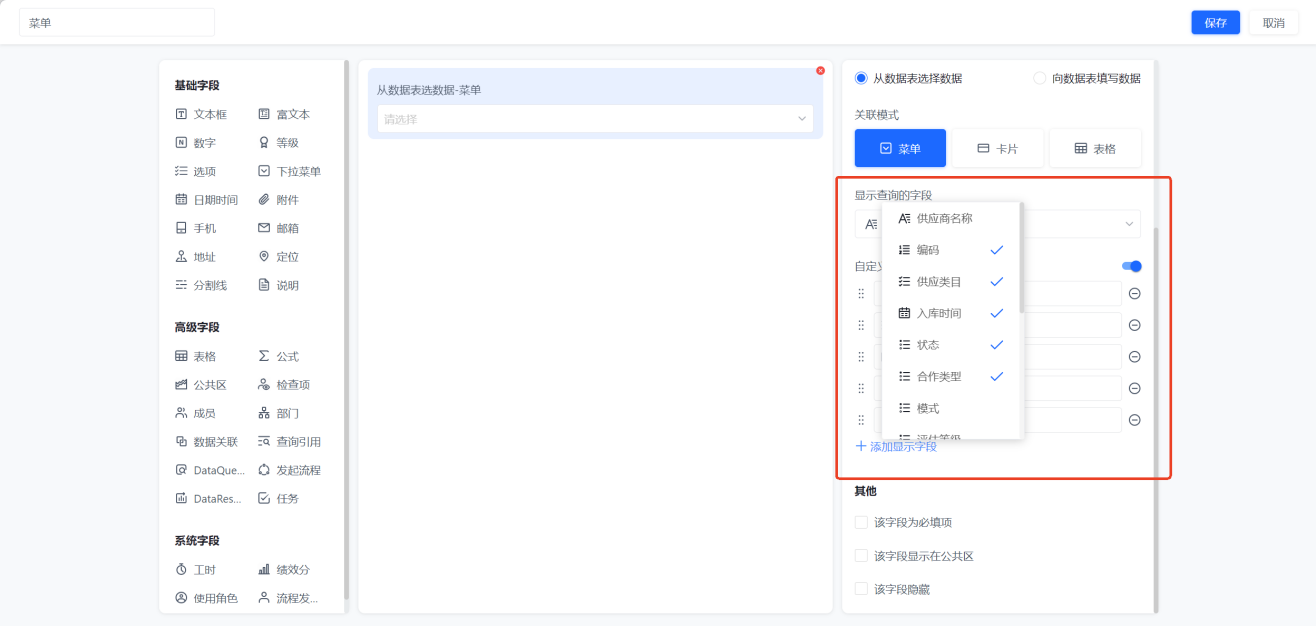1316x626 pixels.
Task: Choose the 地址 field
Action: pos(195,257)
